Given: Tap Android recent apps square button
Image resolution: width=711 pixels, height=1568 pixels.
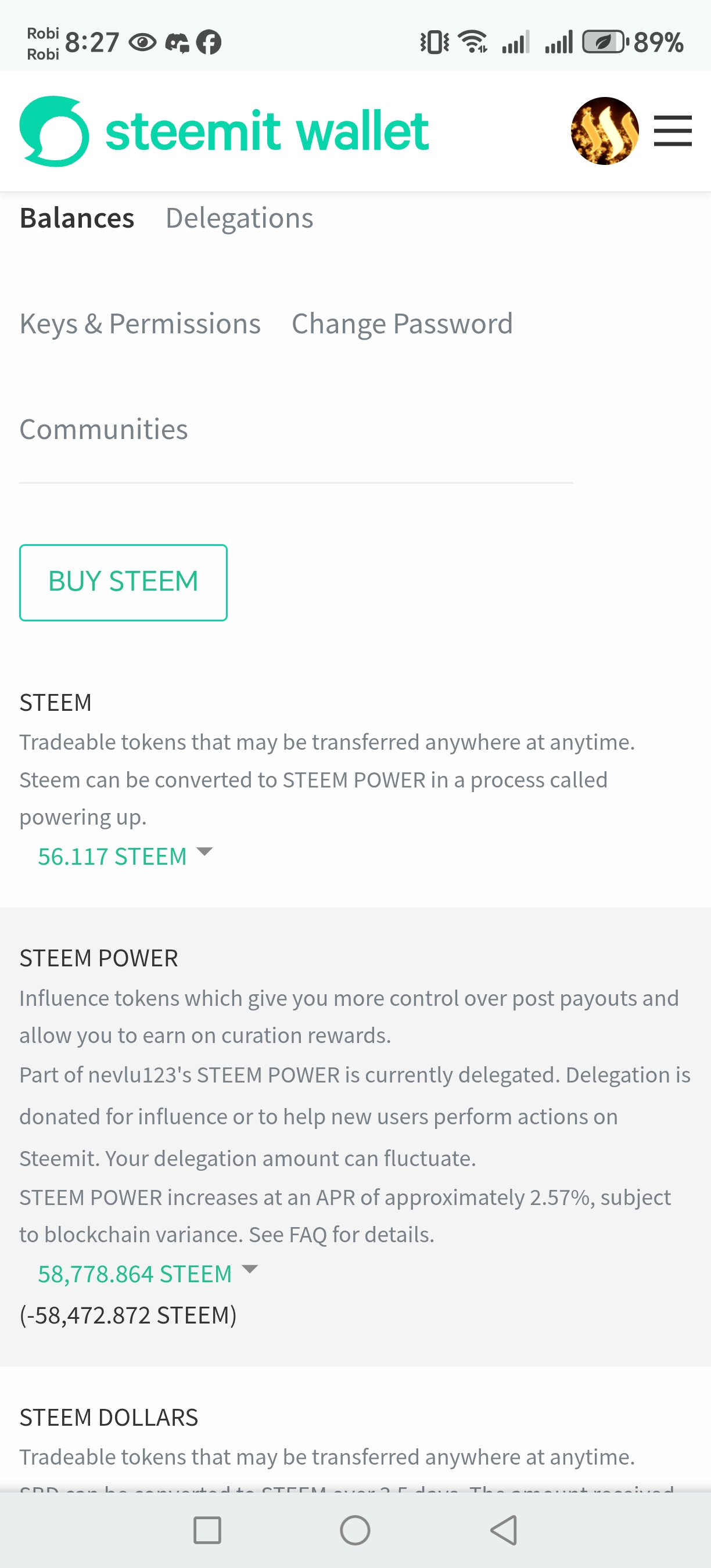Looking at the screenshot, I should pos(207,1530).
